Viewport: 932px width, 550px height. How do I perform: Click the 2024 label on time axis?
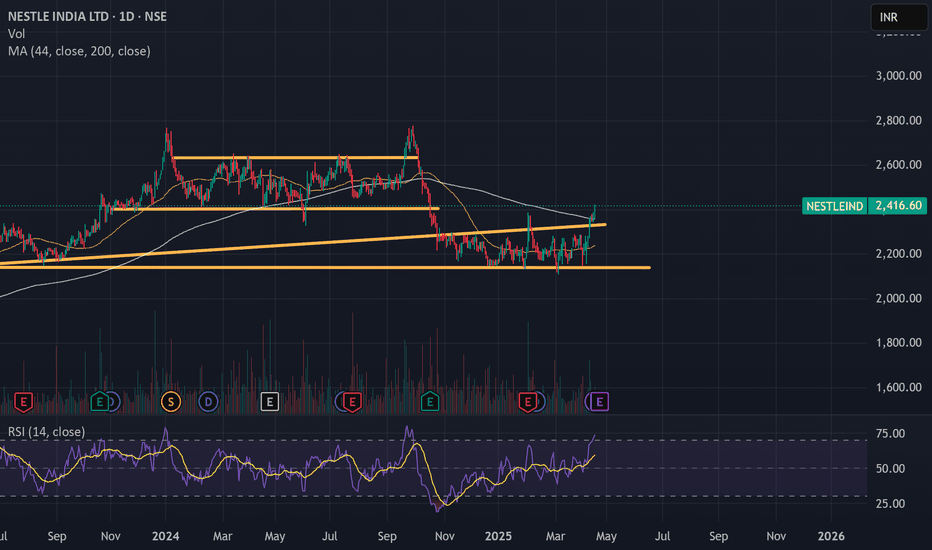pos(165,536)
